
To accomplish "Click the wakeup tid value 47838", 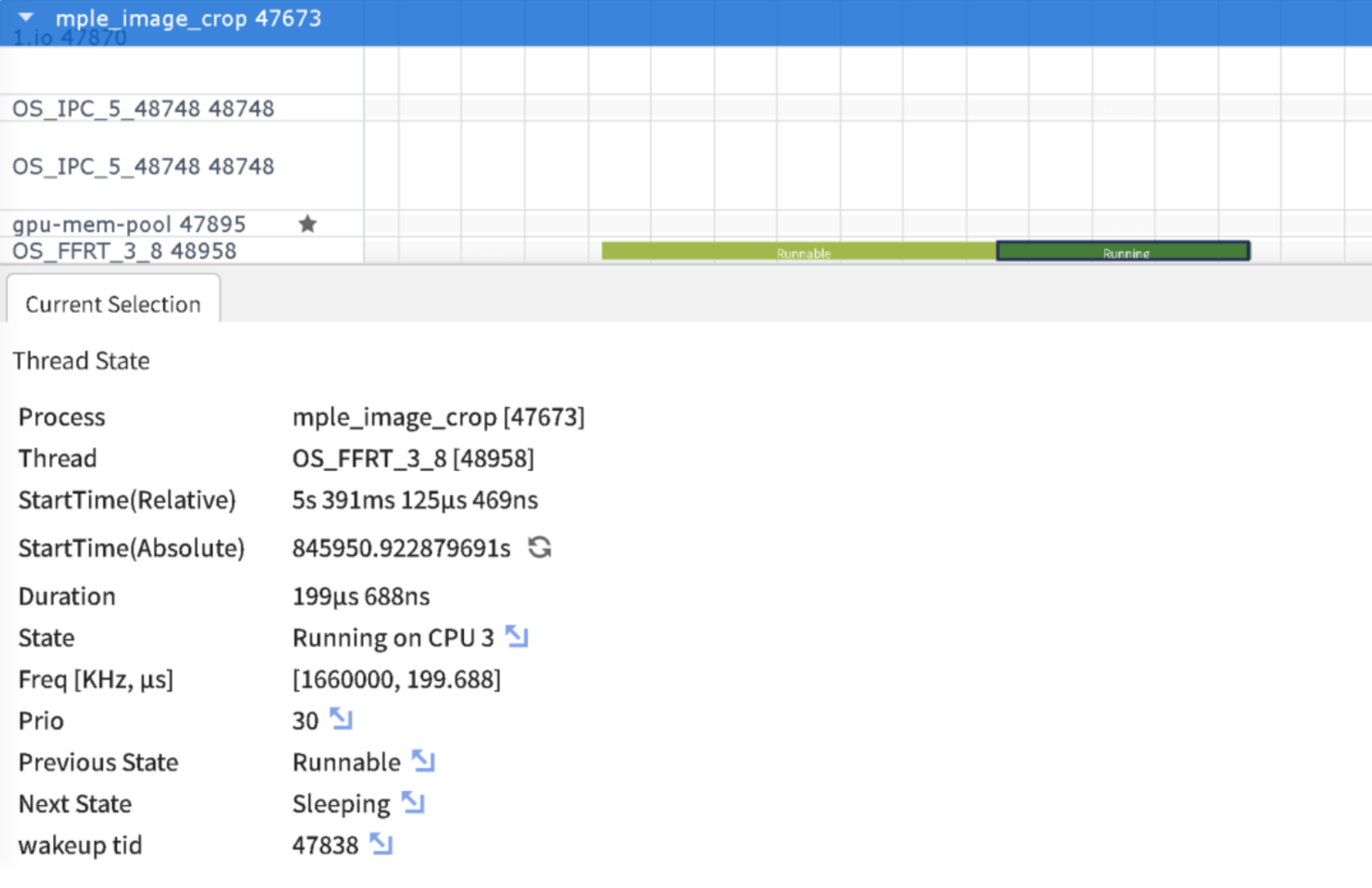I will 326,845.
